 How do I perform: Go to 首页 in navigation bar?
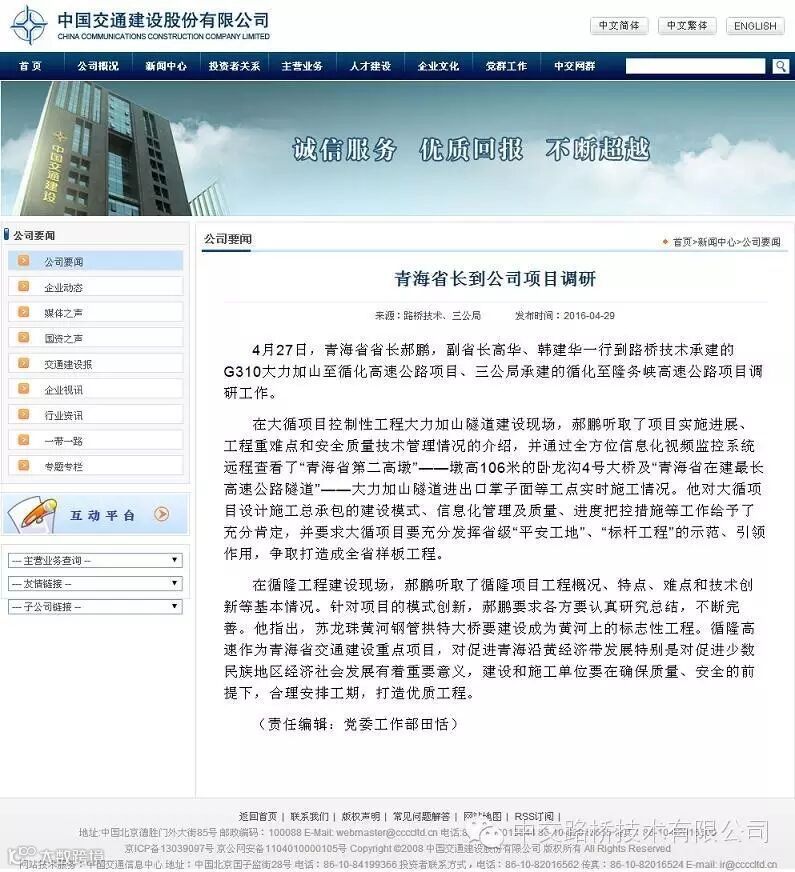(31, 66)
